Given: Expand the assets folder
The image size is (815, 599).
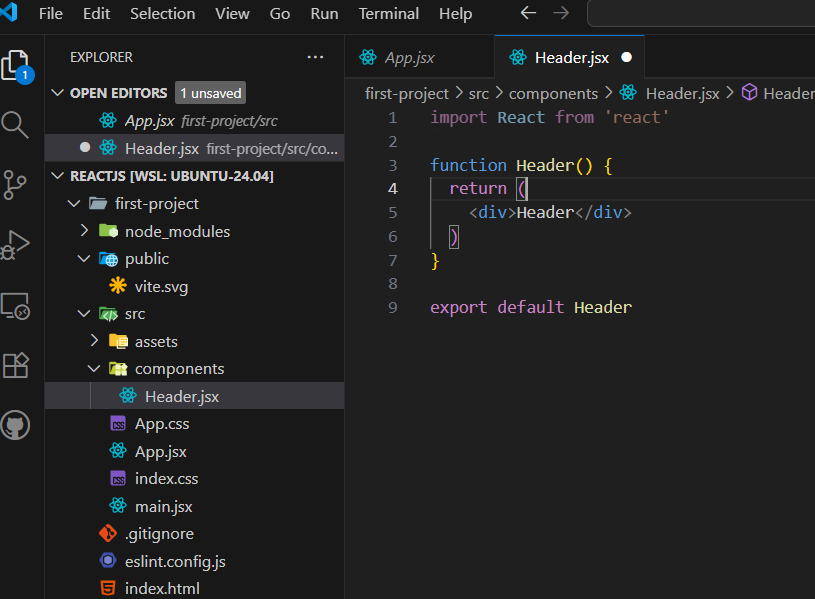Looking at the screenshot, I should [x=95, y=341].
